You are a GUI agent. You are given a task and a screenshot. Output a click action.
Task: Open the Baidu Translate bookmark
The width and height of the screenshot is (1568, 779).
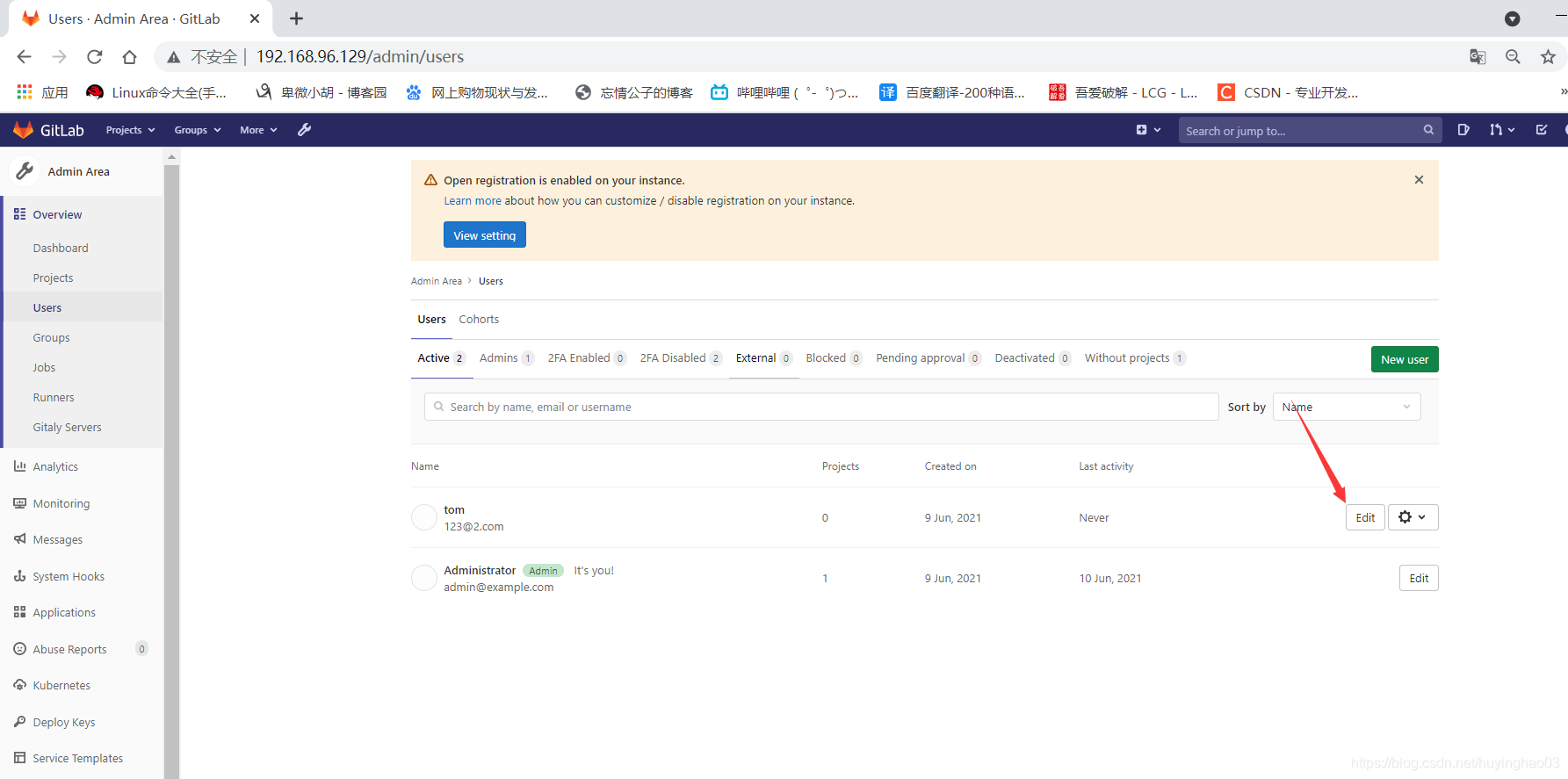coord(952,92)
